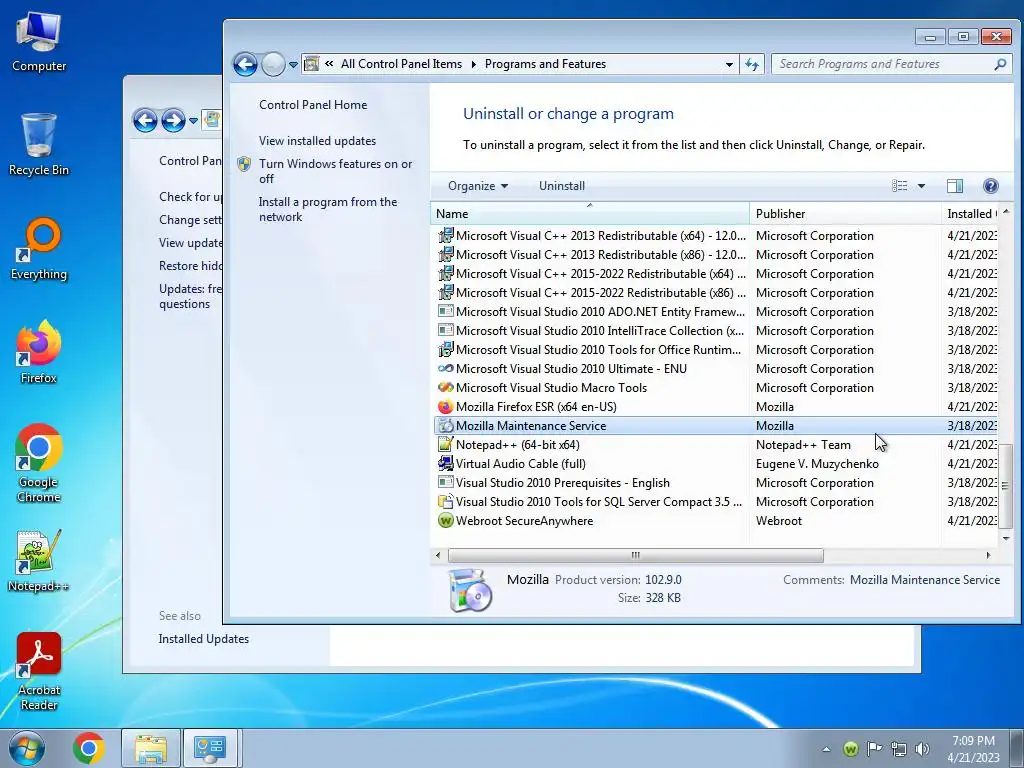Image resolution: width=1024 pixels, height=768 pixels.
Task: Launch Firefox from the desktop shortcut
Action: 39,352
